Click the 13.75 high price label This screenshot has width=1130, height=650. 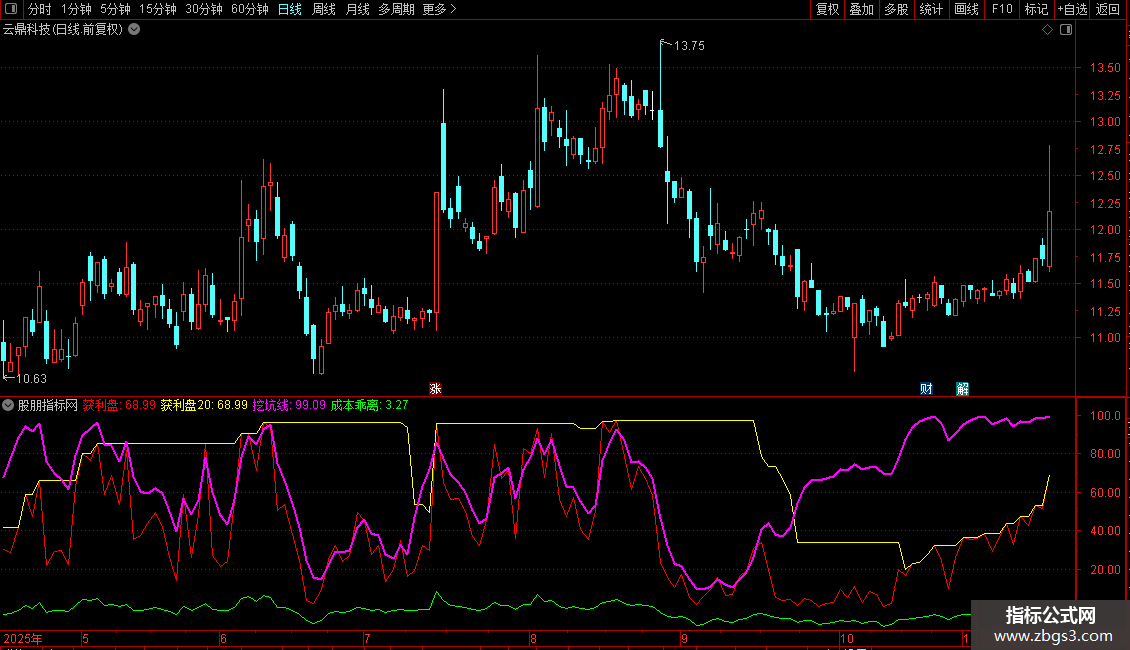[689, 46]
